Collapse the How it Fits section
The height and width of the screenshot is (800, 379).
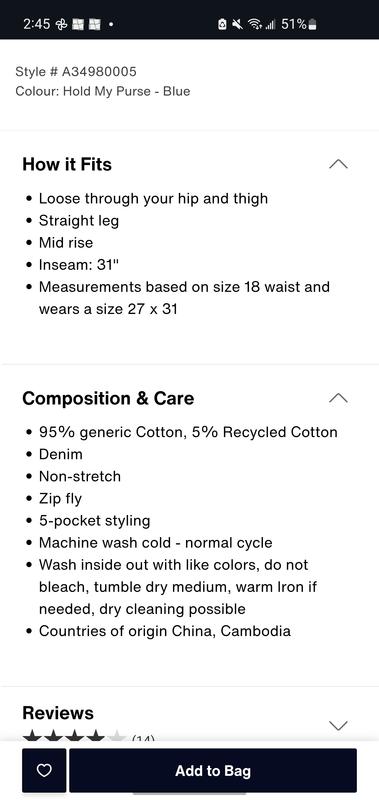coord(338,164)
